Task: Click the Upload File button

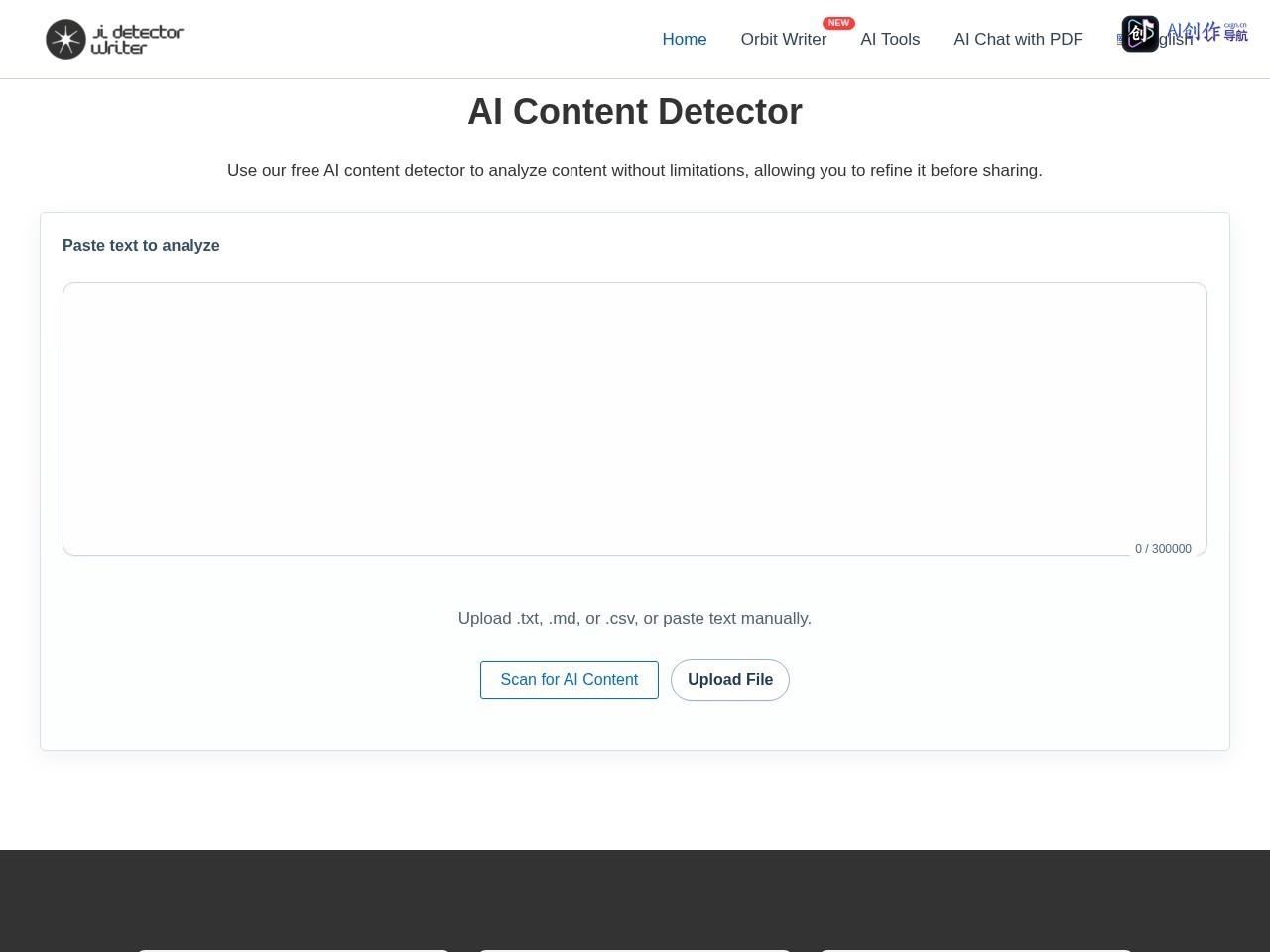Action: point(730,680)
